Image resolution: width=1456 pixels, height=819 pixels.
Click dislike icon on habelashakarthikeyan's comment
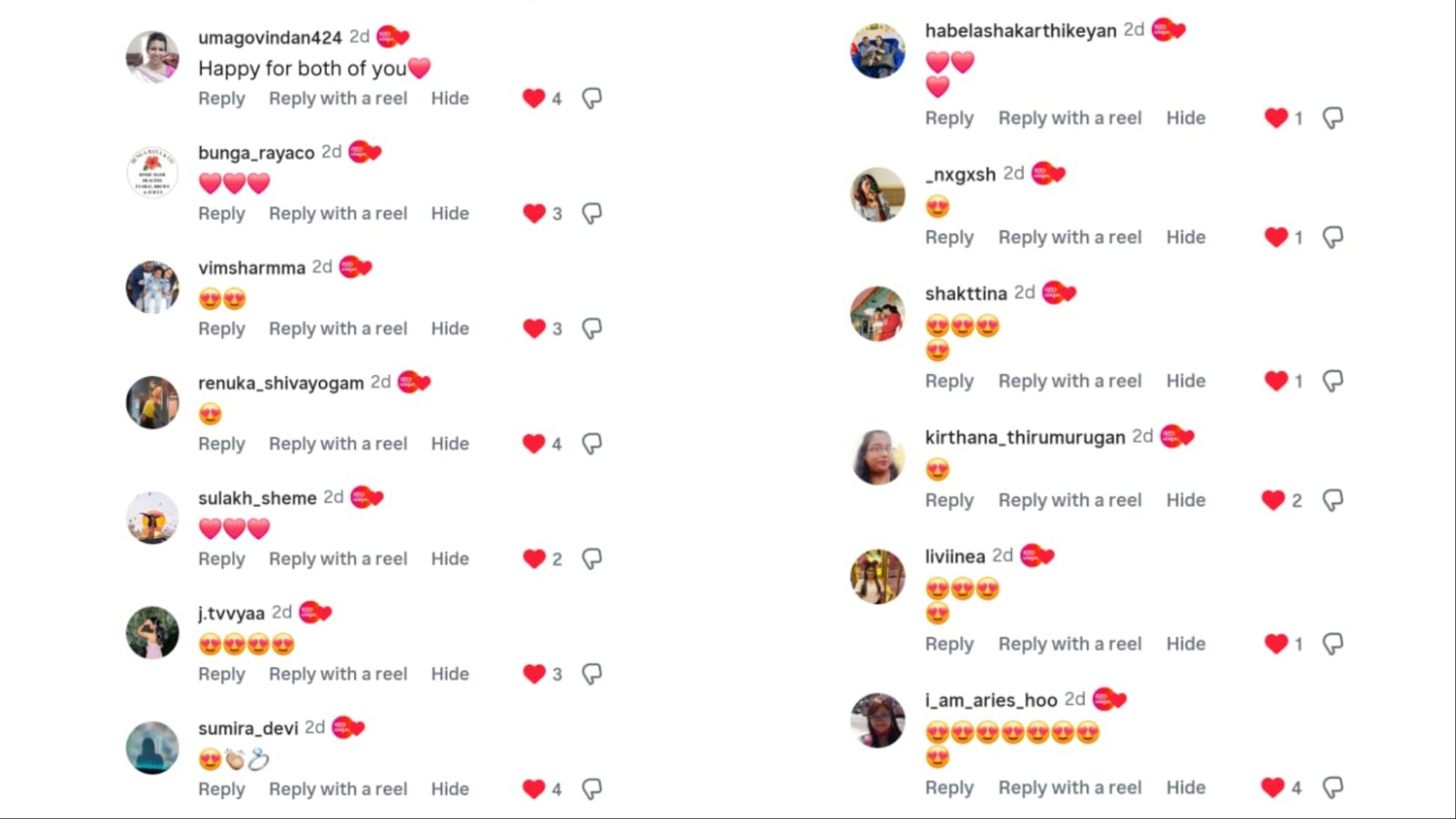pos(1333,118)
